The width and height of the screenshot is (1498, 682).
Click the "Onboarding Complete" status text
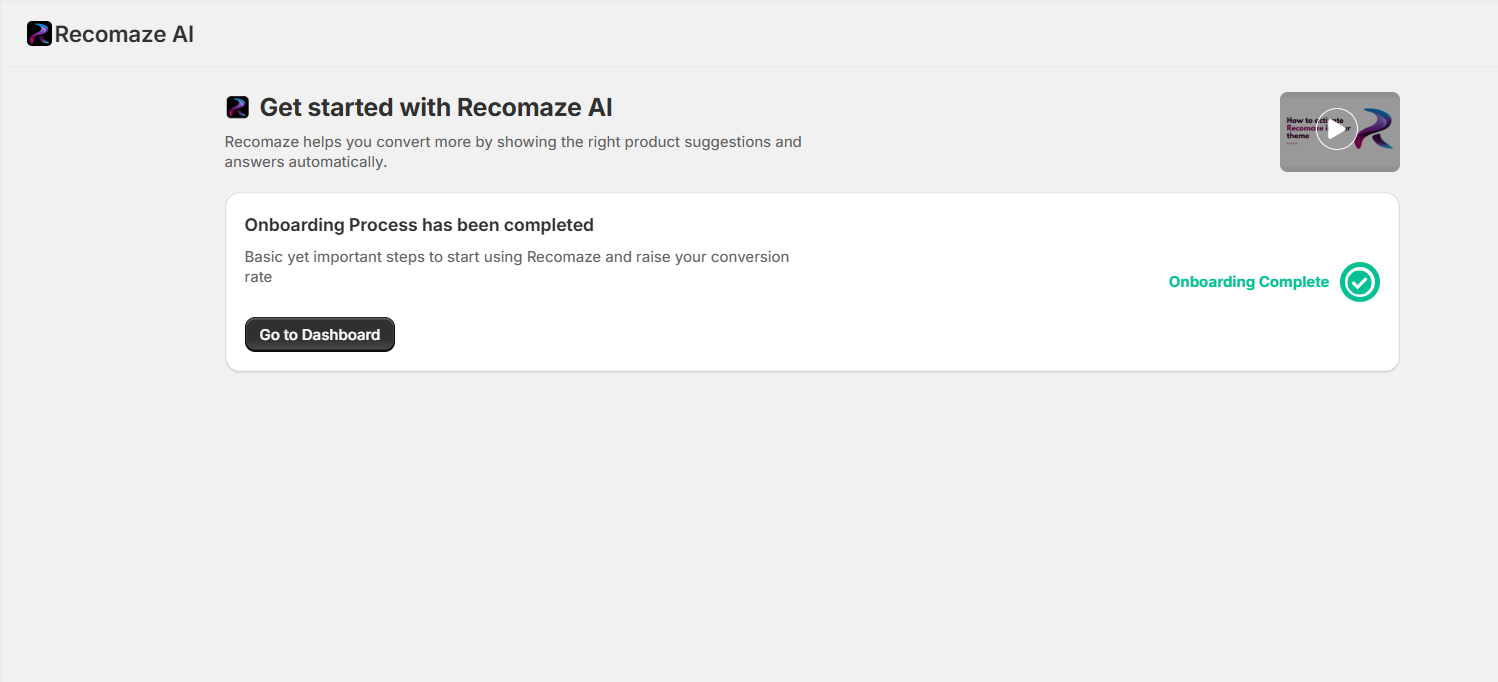pos(1249,282)
